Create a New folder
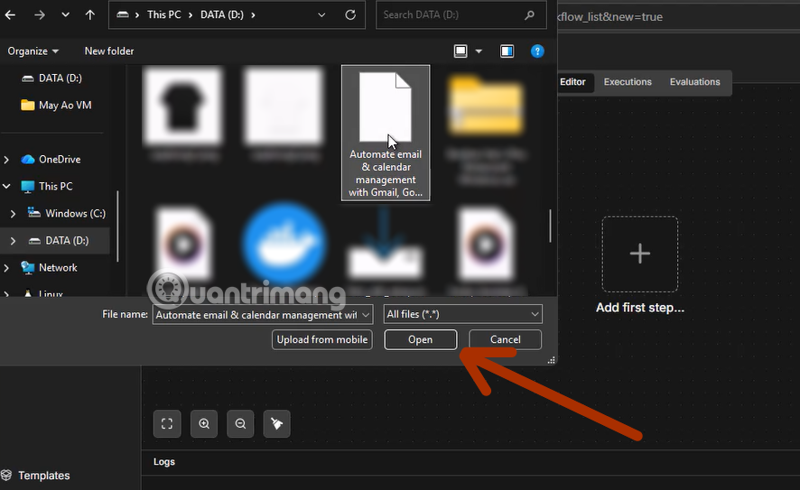 [109, 51]
